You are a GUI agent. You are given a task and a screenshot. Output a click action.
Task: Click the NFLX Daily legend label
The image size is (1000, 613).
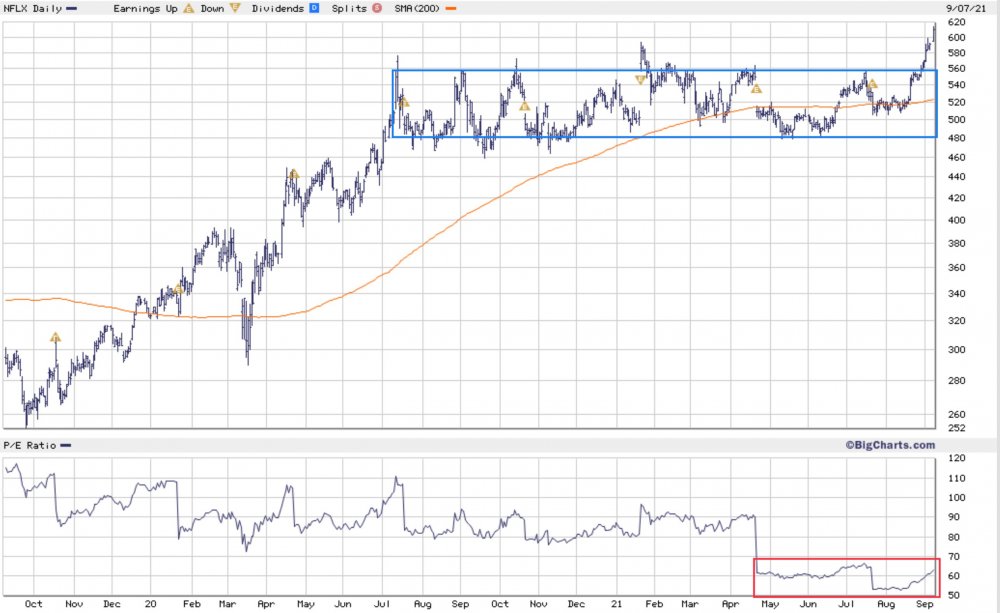(33, 8)
